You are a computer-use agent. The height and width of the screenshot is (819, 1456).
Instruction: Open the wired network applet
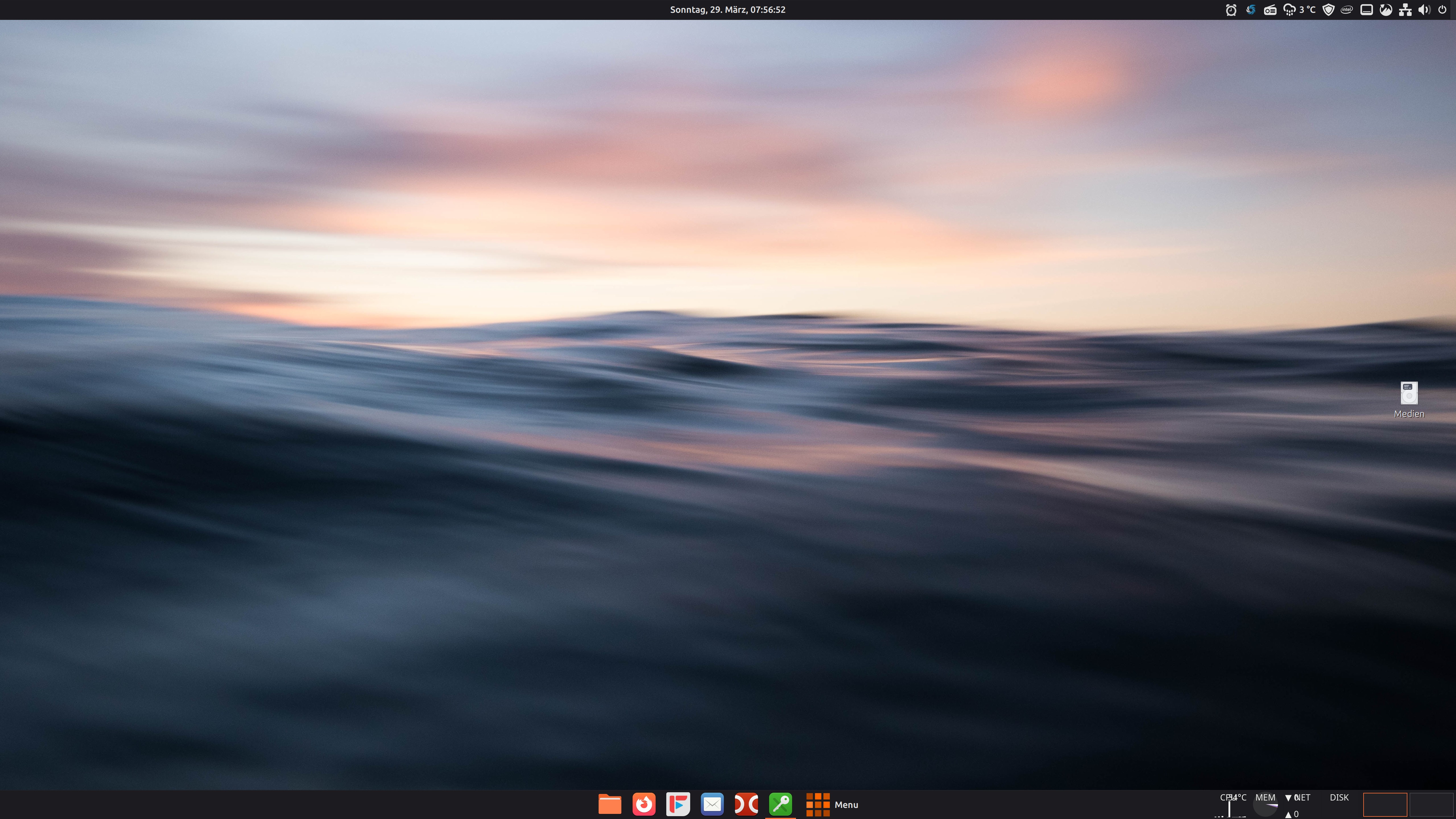(1405, 10)
